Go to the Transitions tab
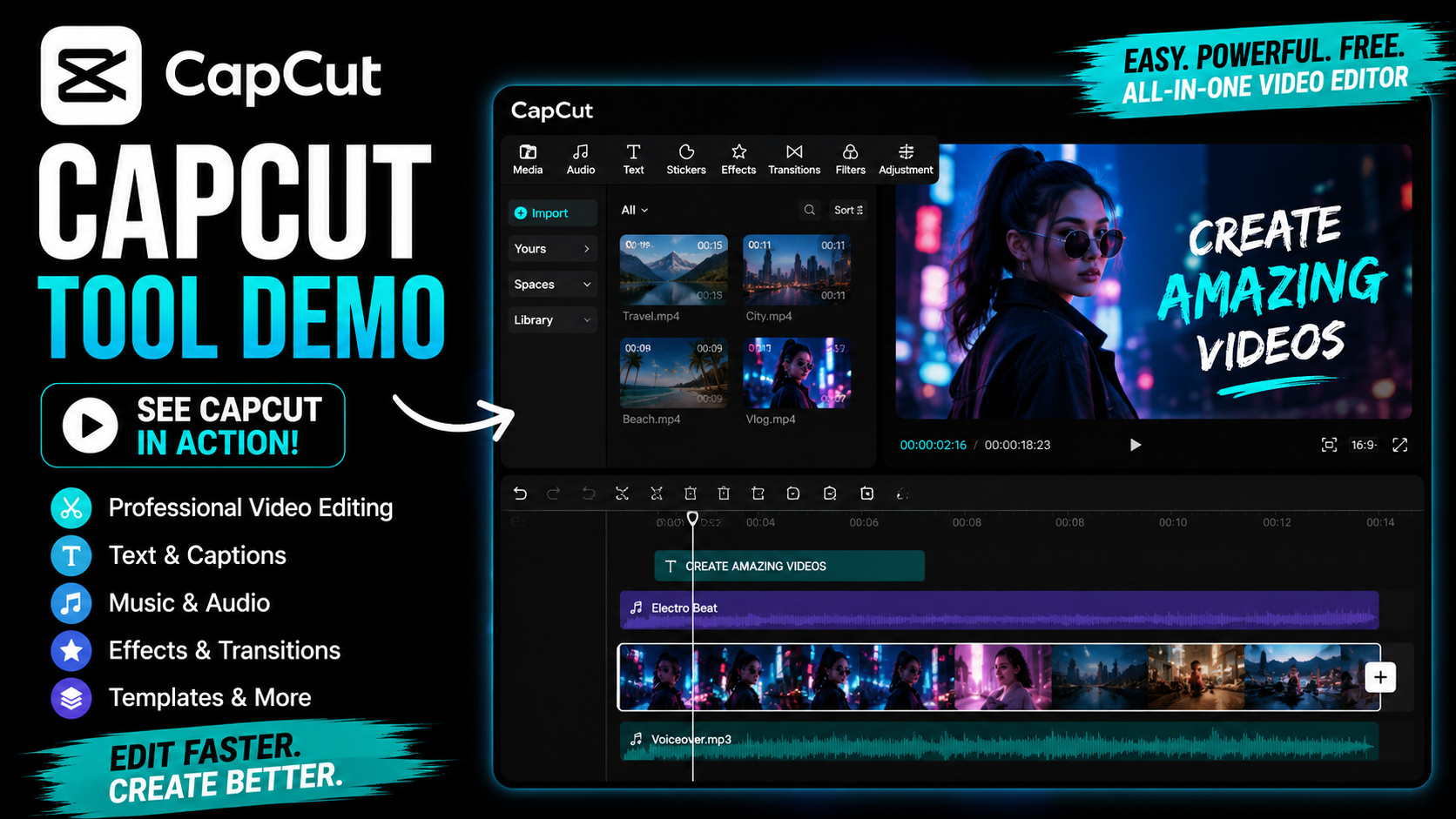The height and width of the screenshot is (819, 1456). [794, 159]
